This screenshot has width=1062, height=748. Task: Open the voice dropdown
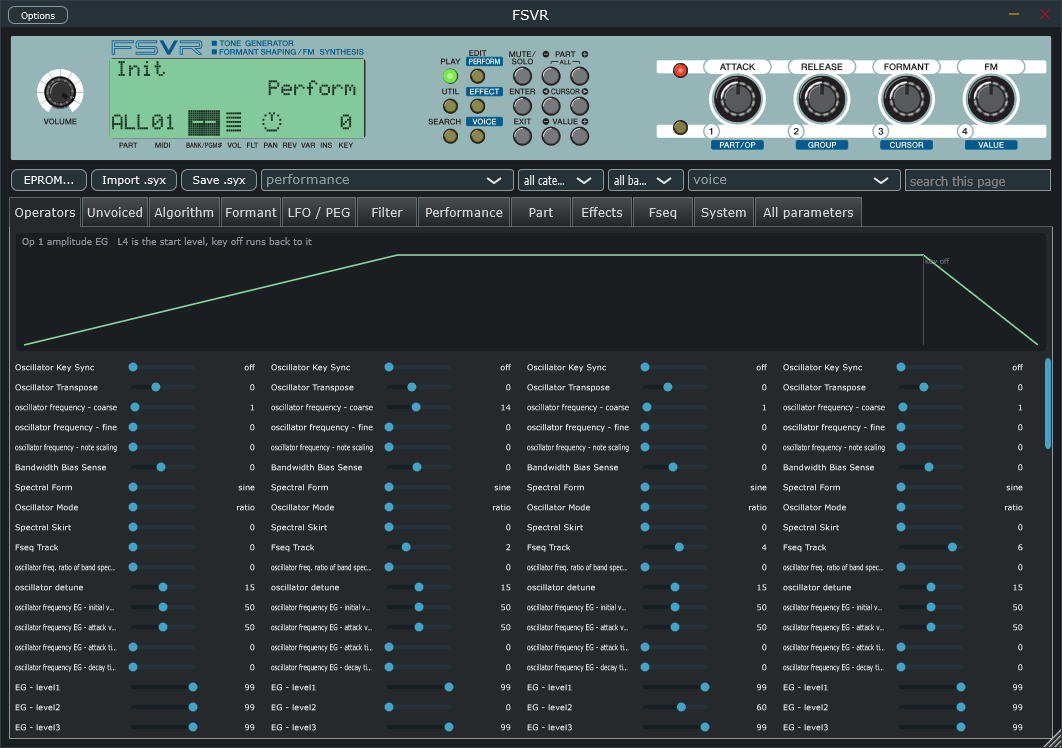point(794,180)
